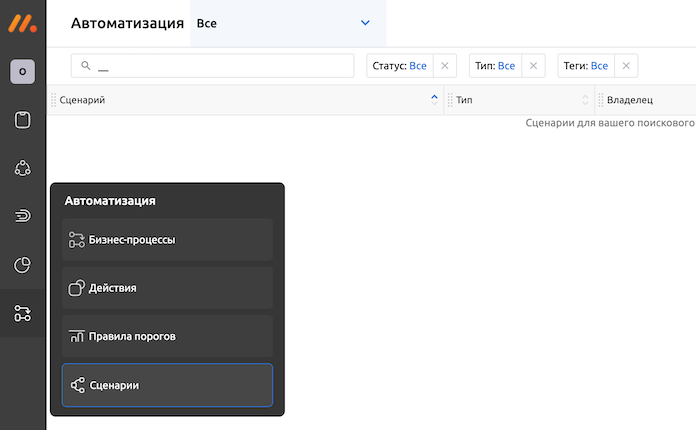
Task: Click the sidebar icon below the nodes icon
Action: 22,216
